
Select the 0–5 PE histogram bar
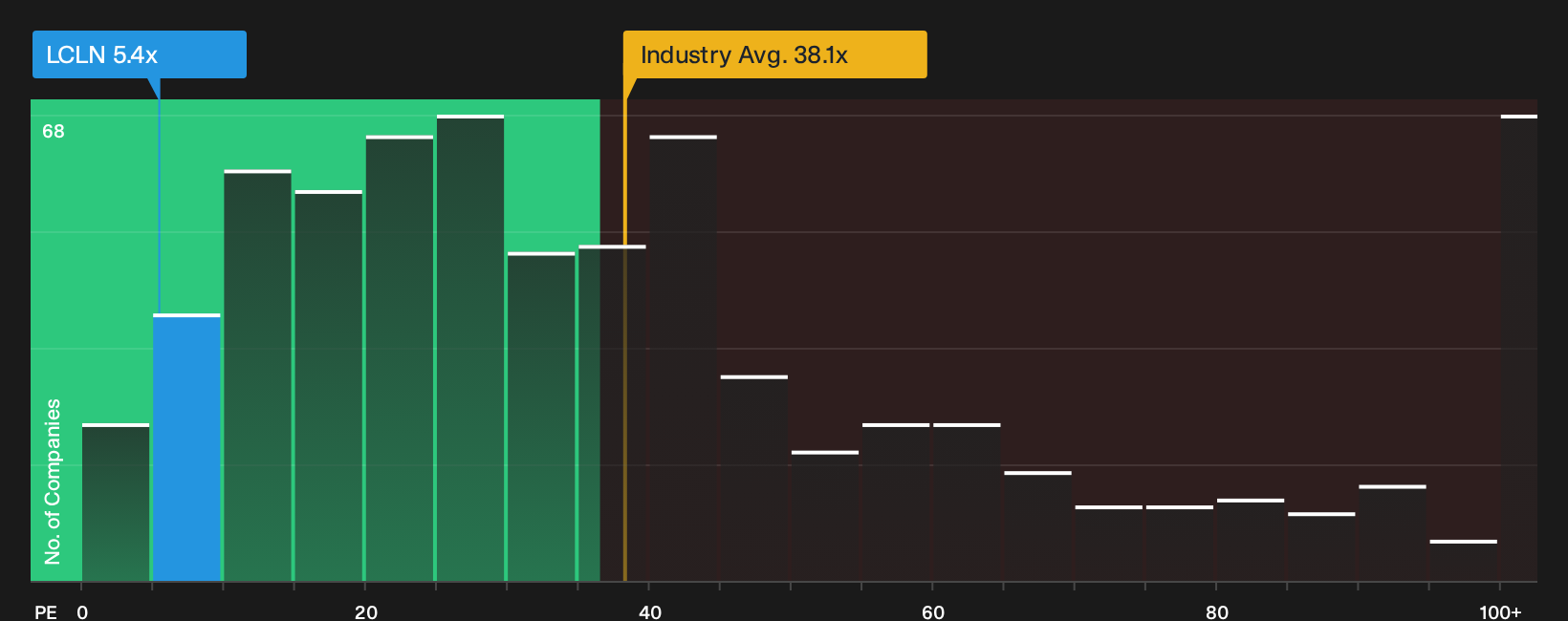(116, 503)
